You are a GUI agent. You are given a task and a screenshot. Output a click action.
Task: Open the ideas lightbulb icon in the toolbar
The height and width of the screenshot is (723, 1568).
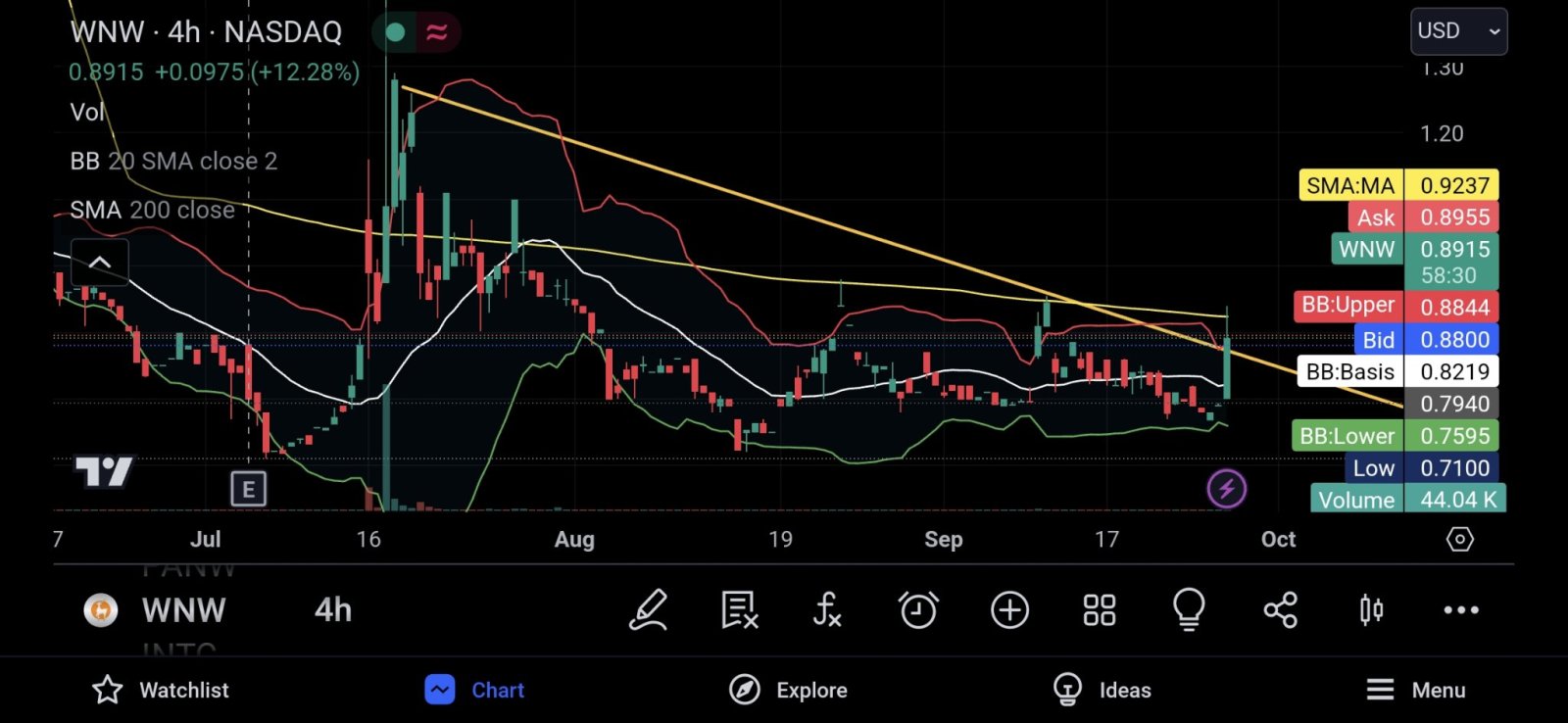click(x=1189, y=609)
